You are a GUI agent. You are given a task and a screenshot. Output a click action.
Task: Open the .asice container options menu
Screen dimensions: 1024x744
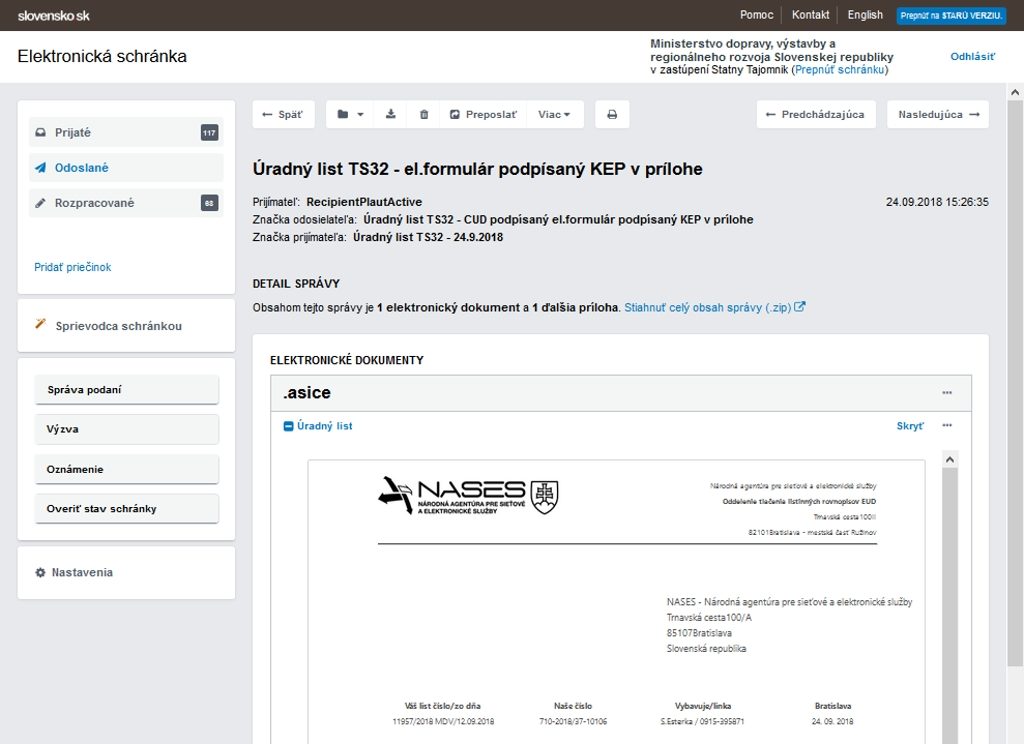click(947, 393)
